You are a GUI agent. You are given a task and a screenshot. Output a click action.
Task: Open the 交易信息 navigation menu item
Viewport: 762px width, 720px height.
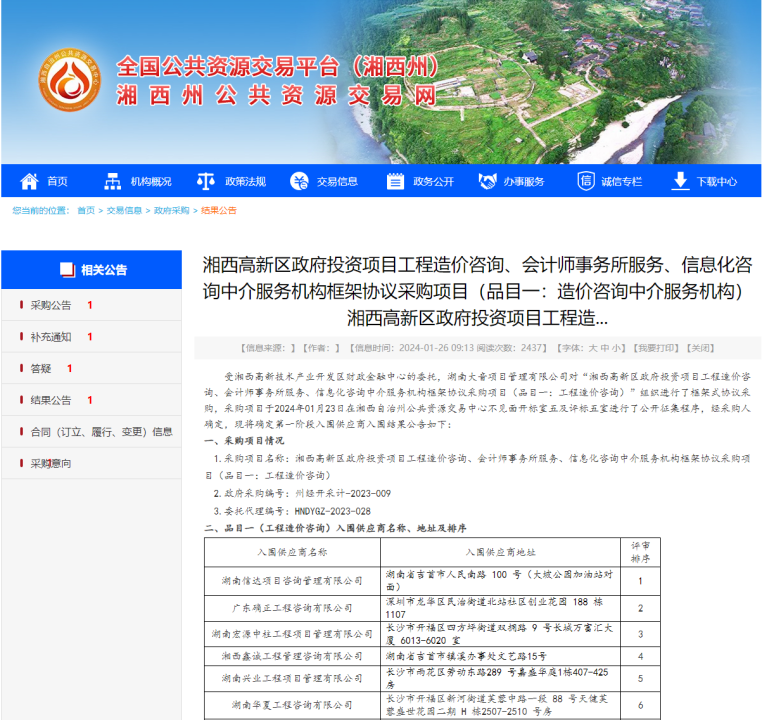(337, 182)
